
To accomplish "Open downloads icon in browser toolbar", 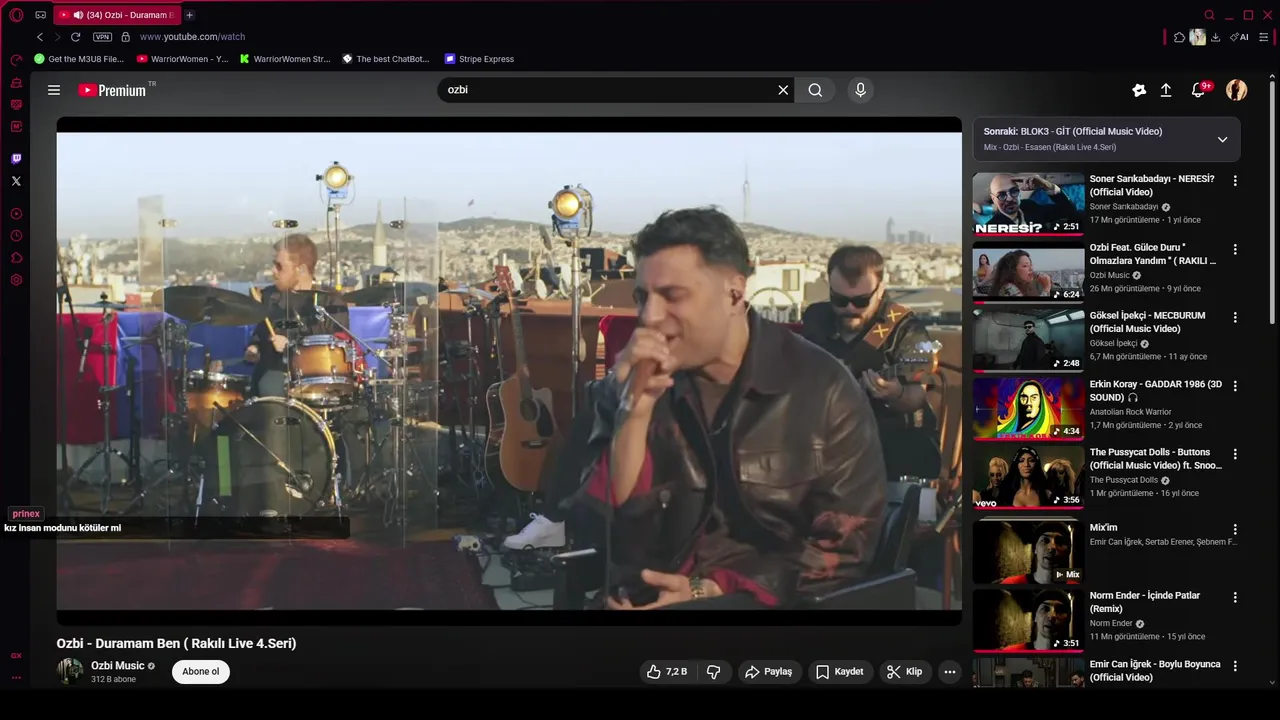I will (1215, 37).
